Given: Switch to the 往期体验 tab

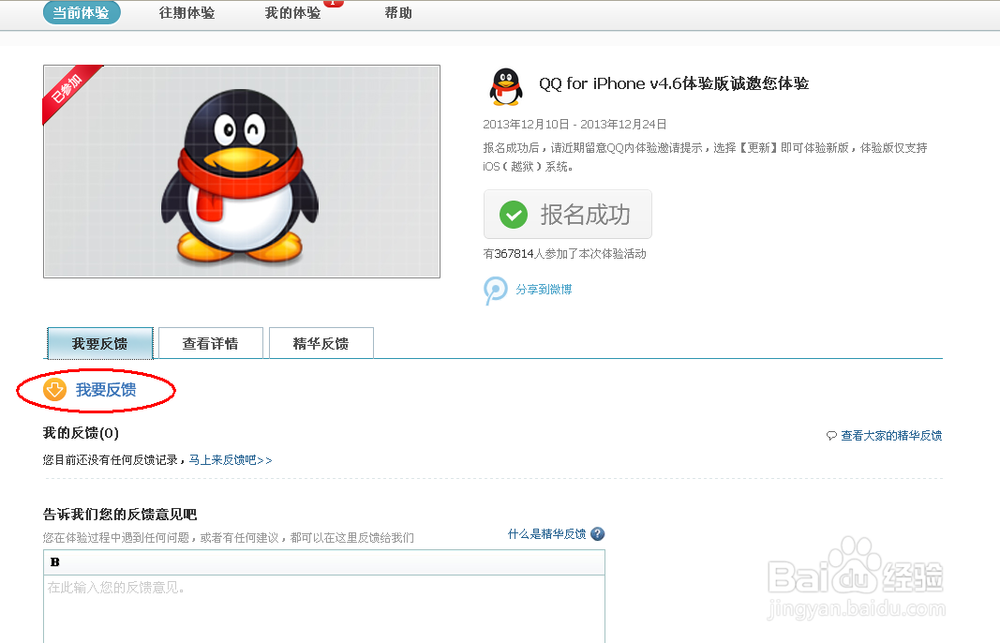Looking at the screenshot, I should [187, 13].
